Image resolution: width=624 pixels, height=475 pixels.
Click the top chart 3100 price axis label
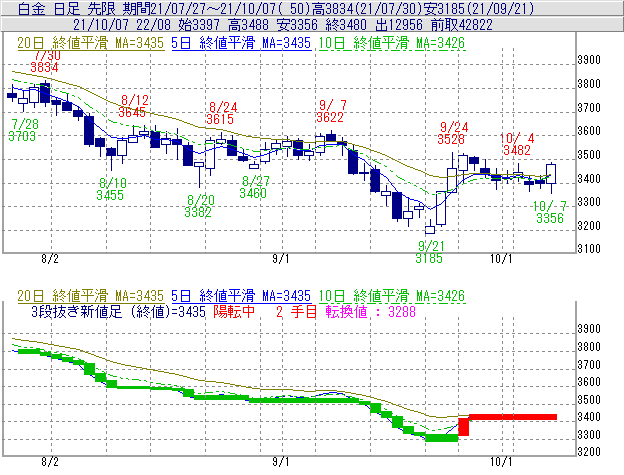pos(589,249)
